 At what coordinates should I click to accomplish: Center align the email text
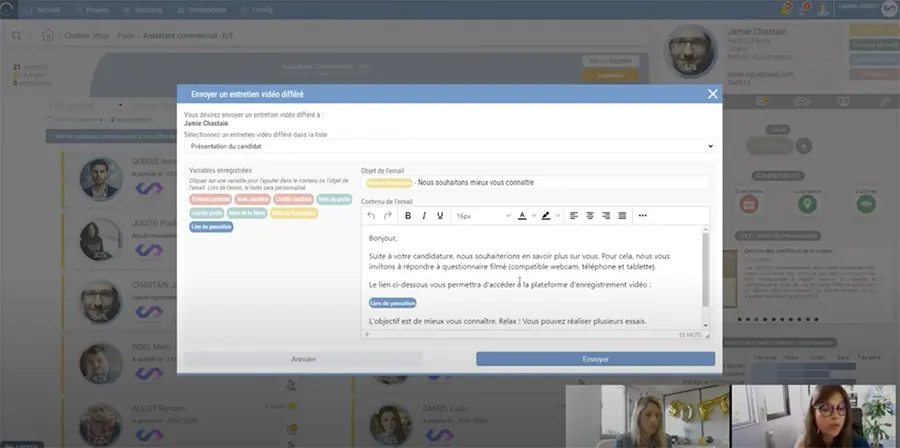click(x=590, y=216)
